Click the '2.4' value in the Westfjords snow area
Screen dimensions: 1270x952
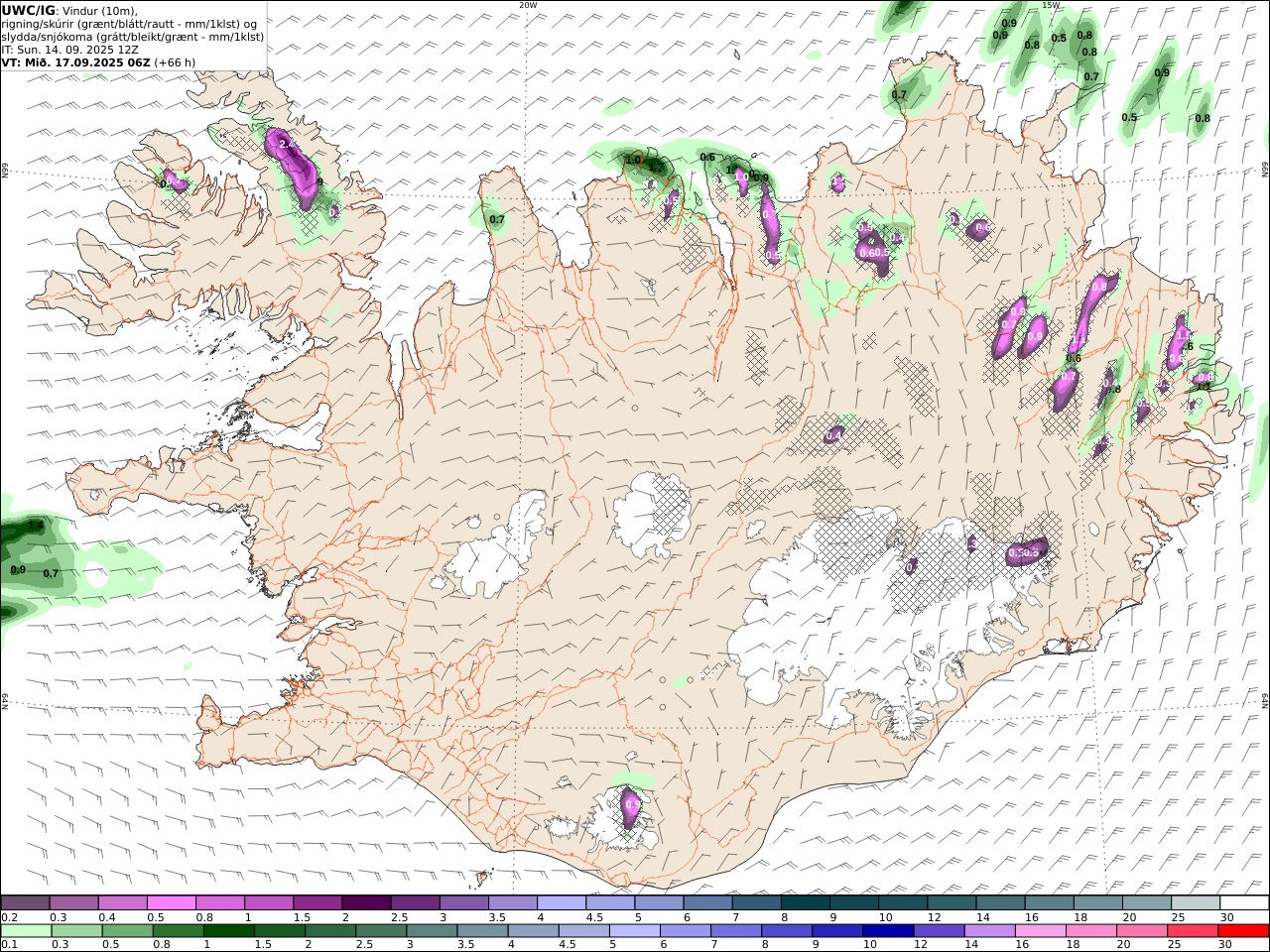click(x=288, y=145)
